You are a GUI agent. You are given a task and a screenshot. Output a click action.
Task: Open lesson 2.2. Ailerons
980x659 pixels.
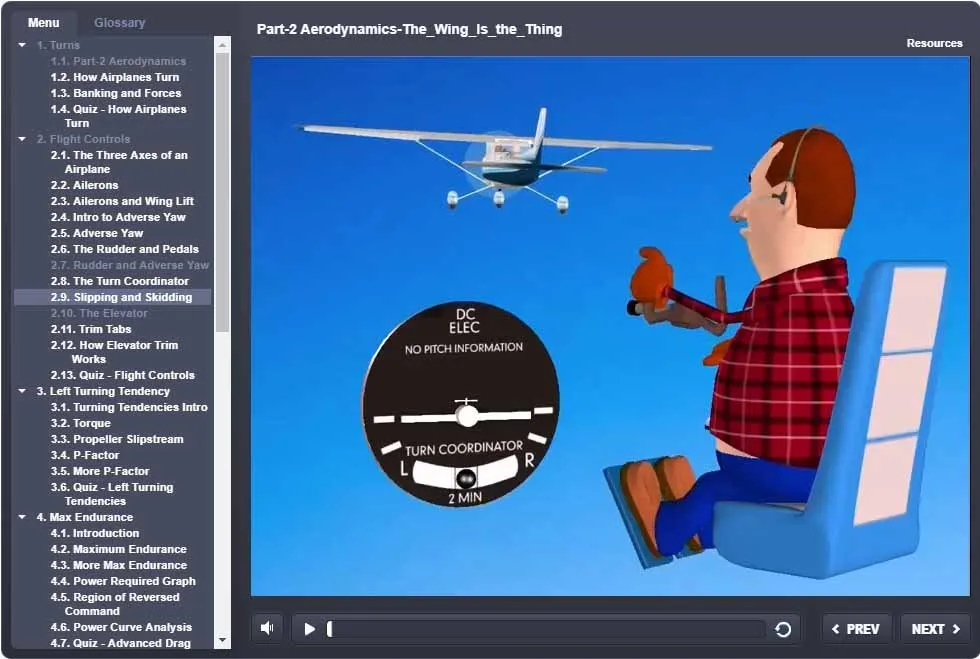(84, 185)
